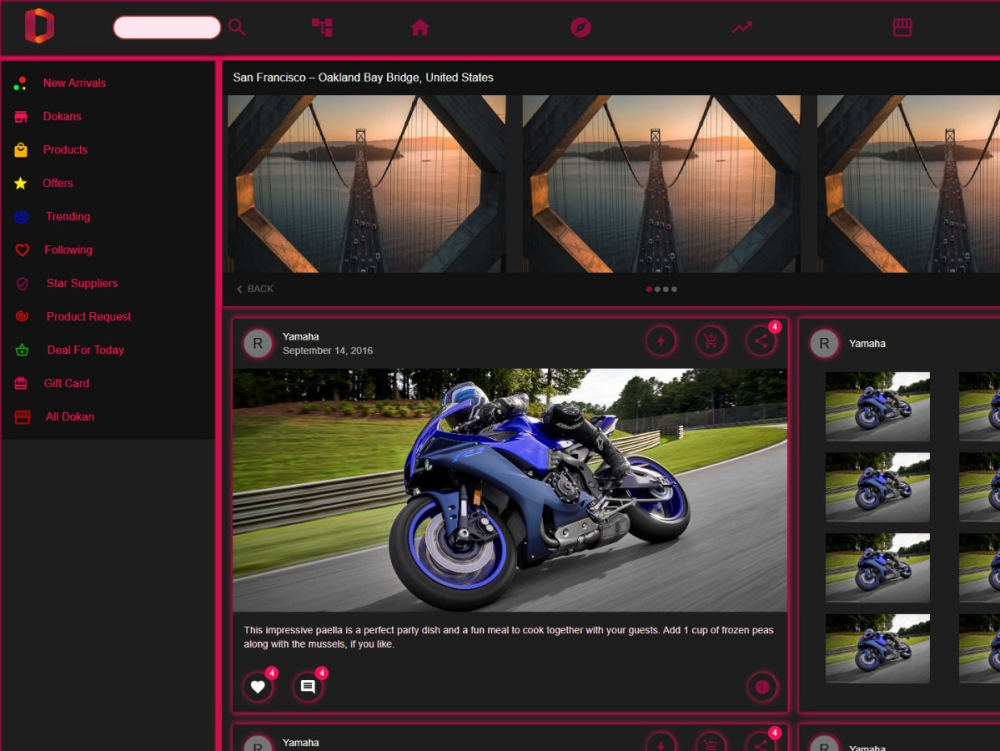Open the trending chart tab in header
Image resolution: width=1000 pixels, height=751 pixels.
tap(742, 27)
